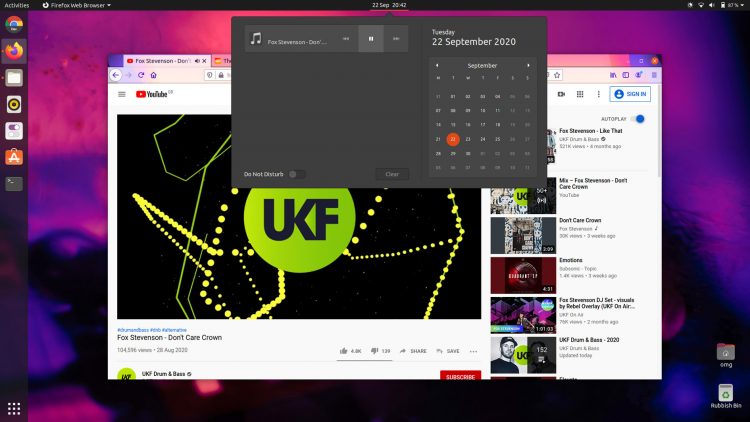Click the 22 Sep 20:42 clock

389,5
